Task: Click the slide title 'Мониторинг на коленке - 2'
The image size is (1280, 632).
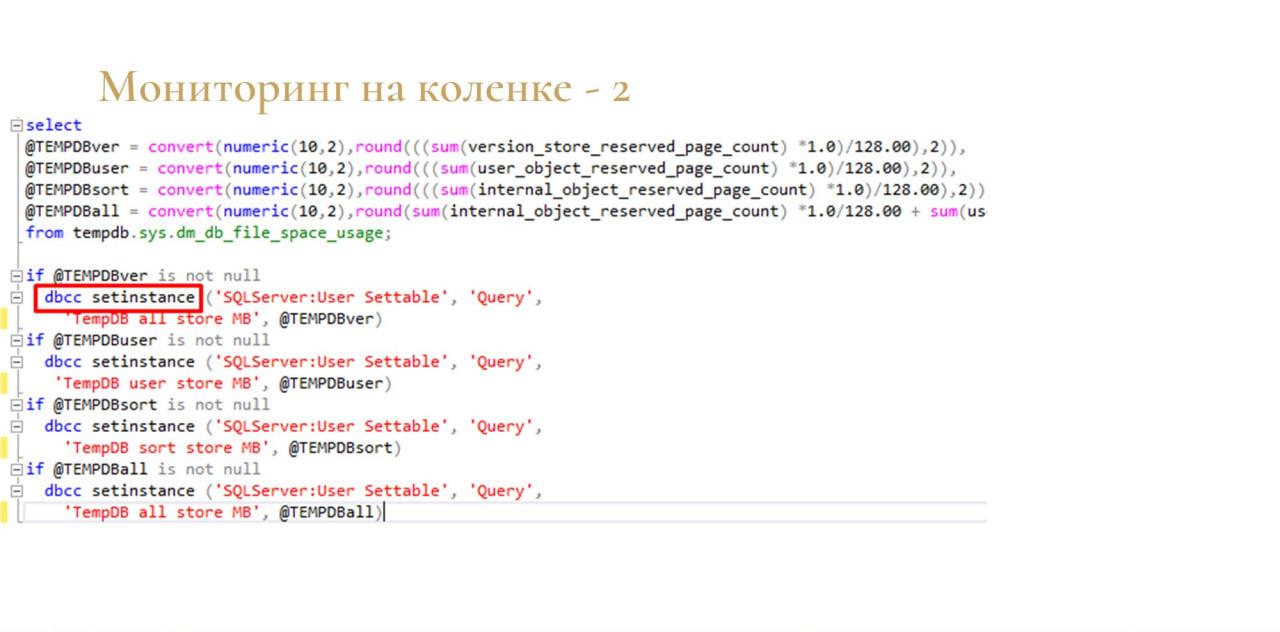Action: click(364, 88)
